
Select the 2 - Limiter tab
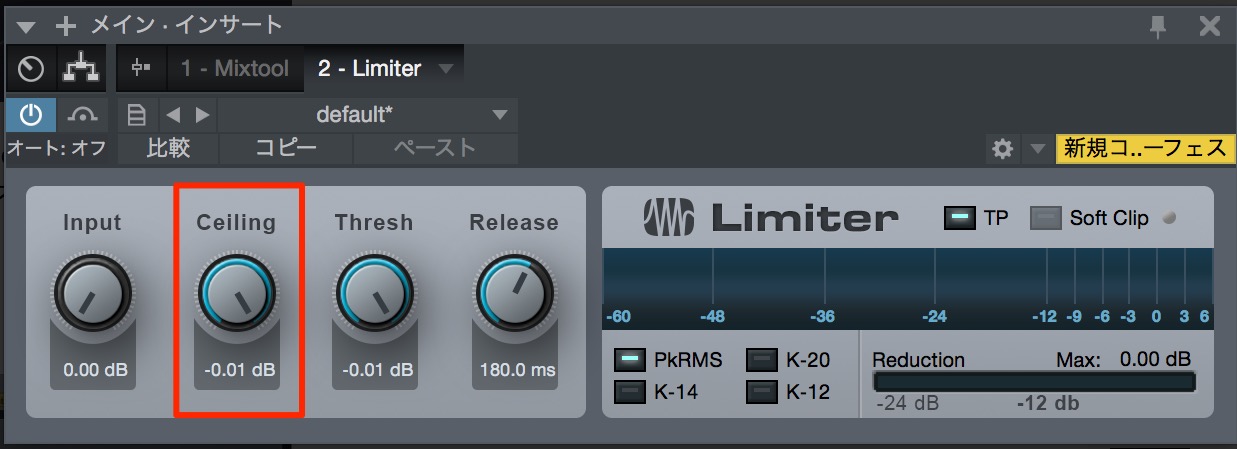point(369,68)
